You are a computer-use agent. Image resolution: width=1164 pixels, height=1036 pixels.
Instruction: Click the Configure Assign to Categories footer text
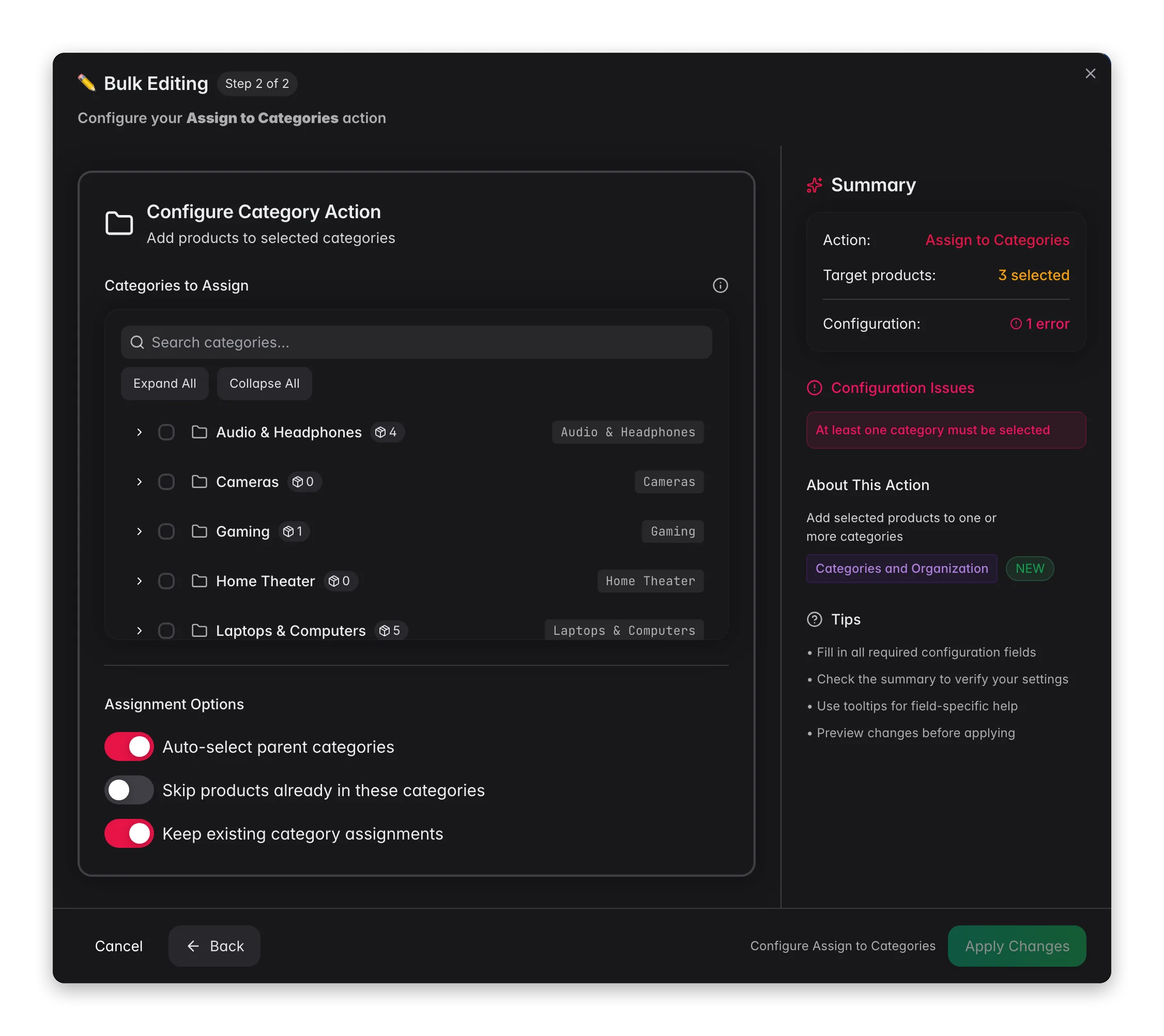coord(843,946)
